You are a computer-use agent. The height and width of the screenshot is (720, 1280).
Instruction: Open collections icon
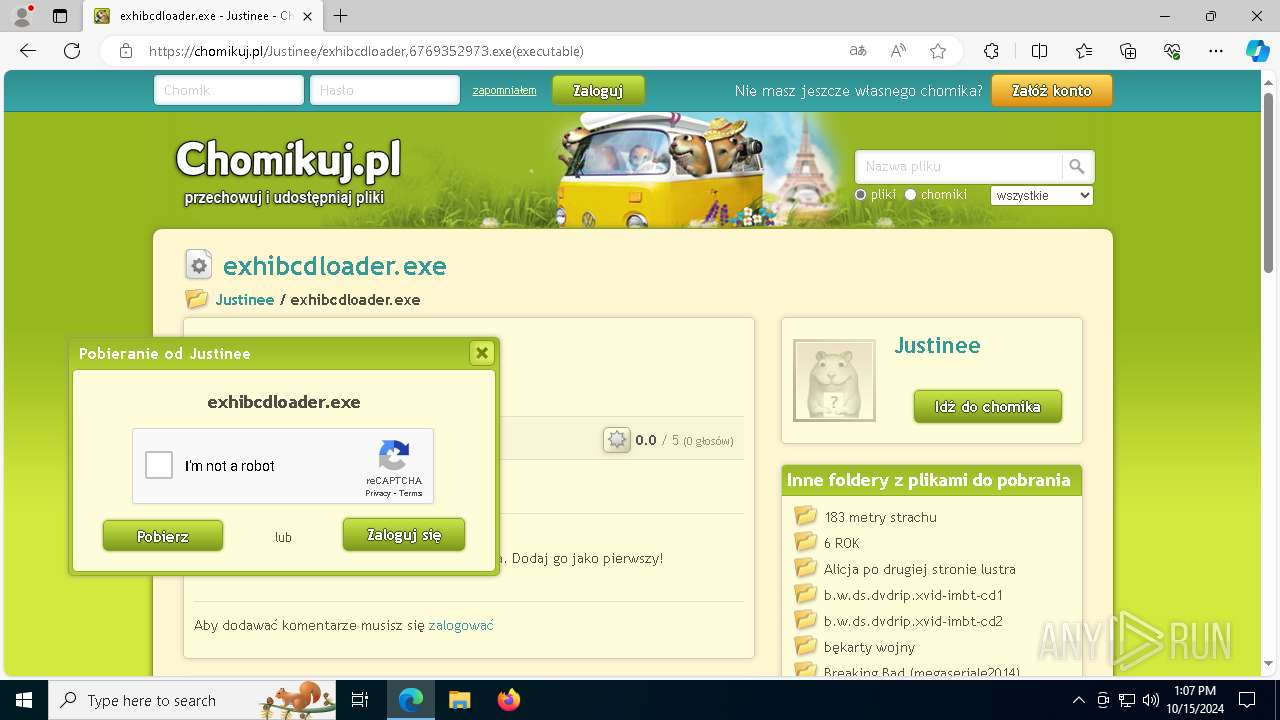1128,51
